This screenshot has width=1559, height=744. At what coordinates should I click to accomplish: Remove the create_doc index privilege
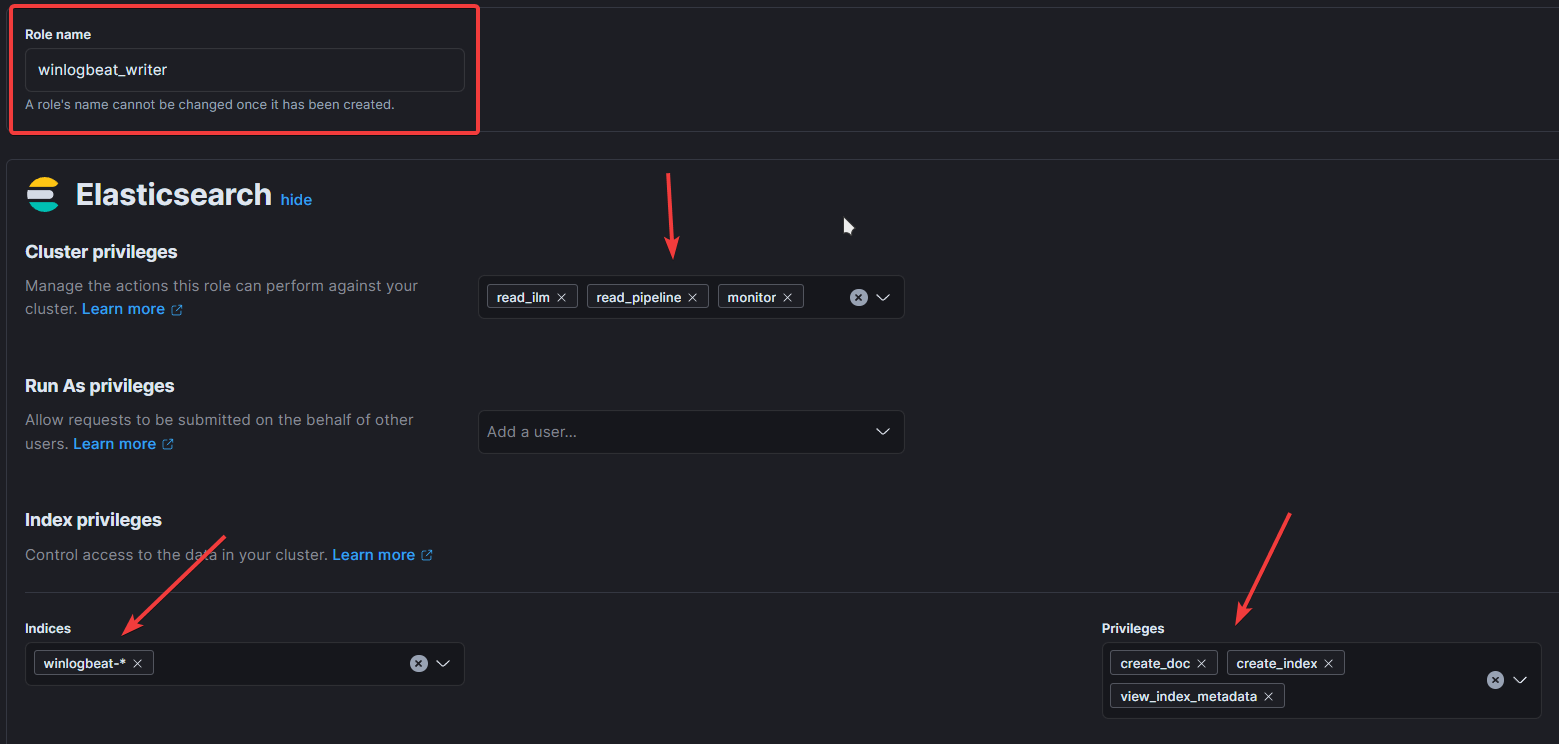1201,663
